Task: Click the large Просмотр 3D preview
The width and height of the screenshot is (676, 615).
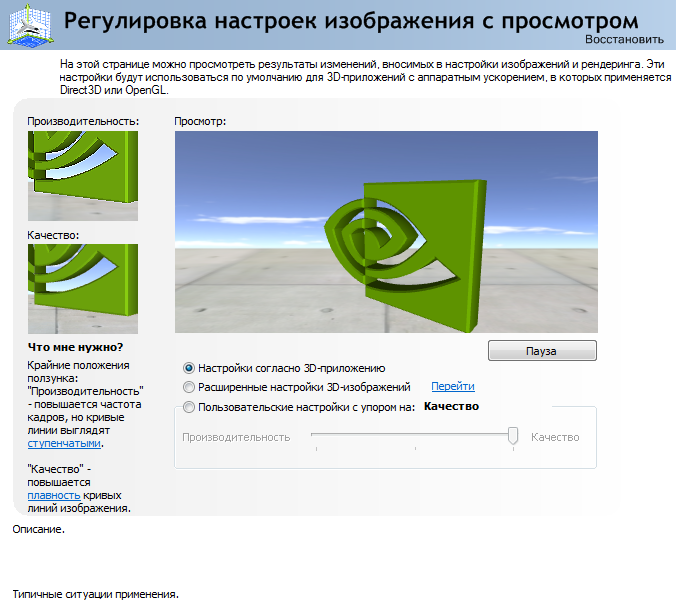Action: pyautogui.click(x=386, y=232)
